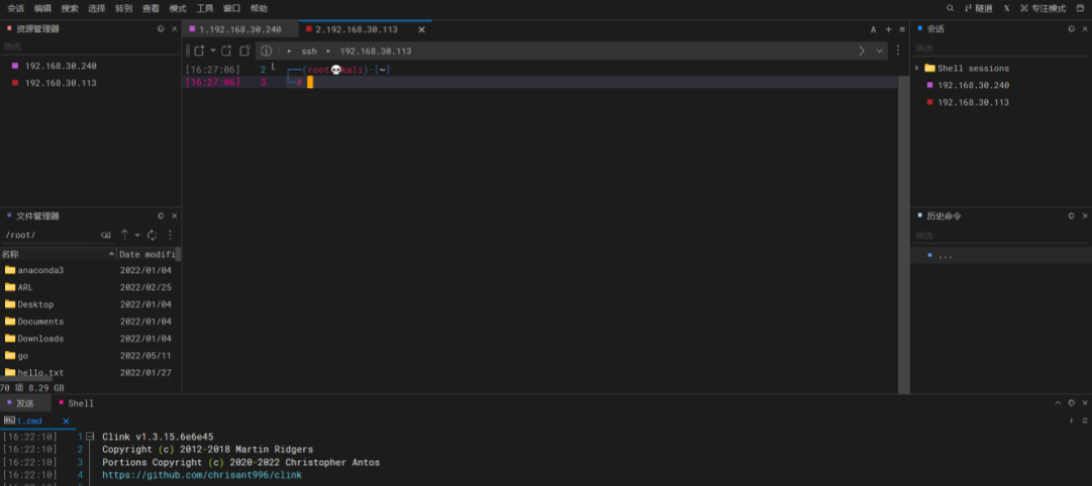Expand the Shell sessions folder
This screenshot has height=486, width=1092.
point(917,68)
